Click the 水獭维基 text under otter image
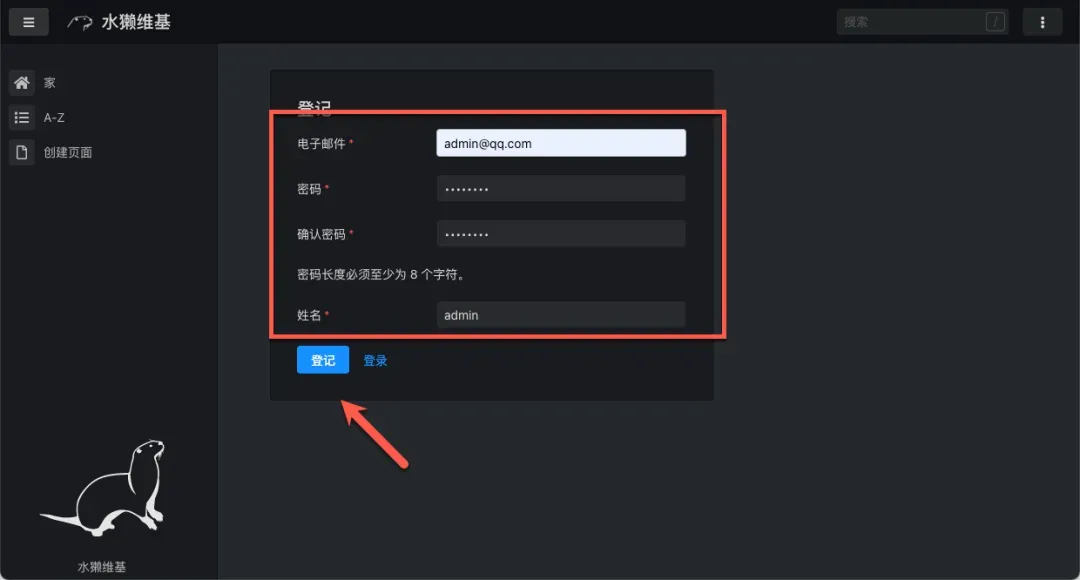Viewport: 1080px width, 580px height. click(x=102, y=567)
